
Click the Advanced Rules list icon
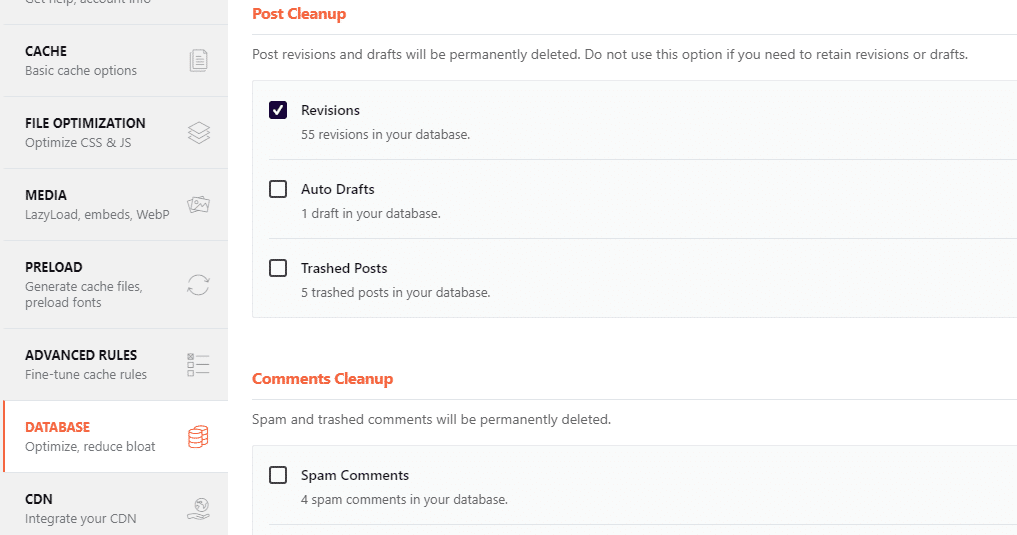tap(198, 365)
